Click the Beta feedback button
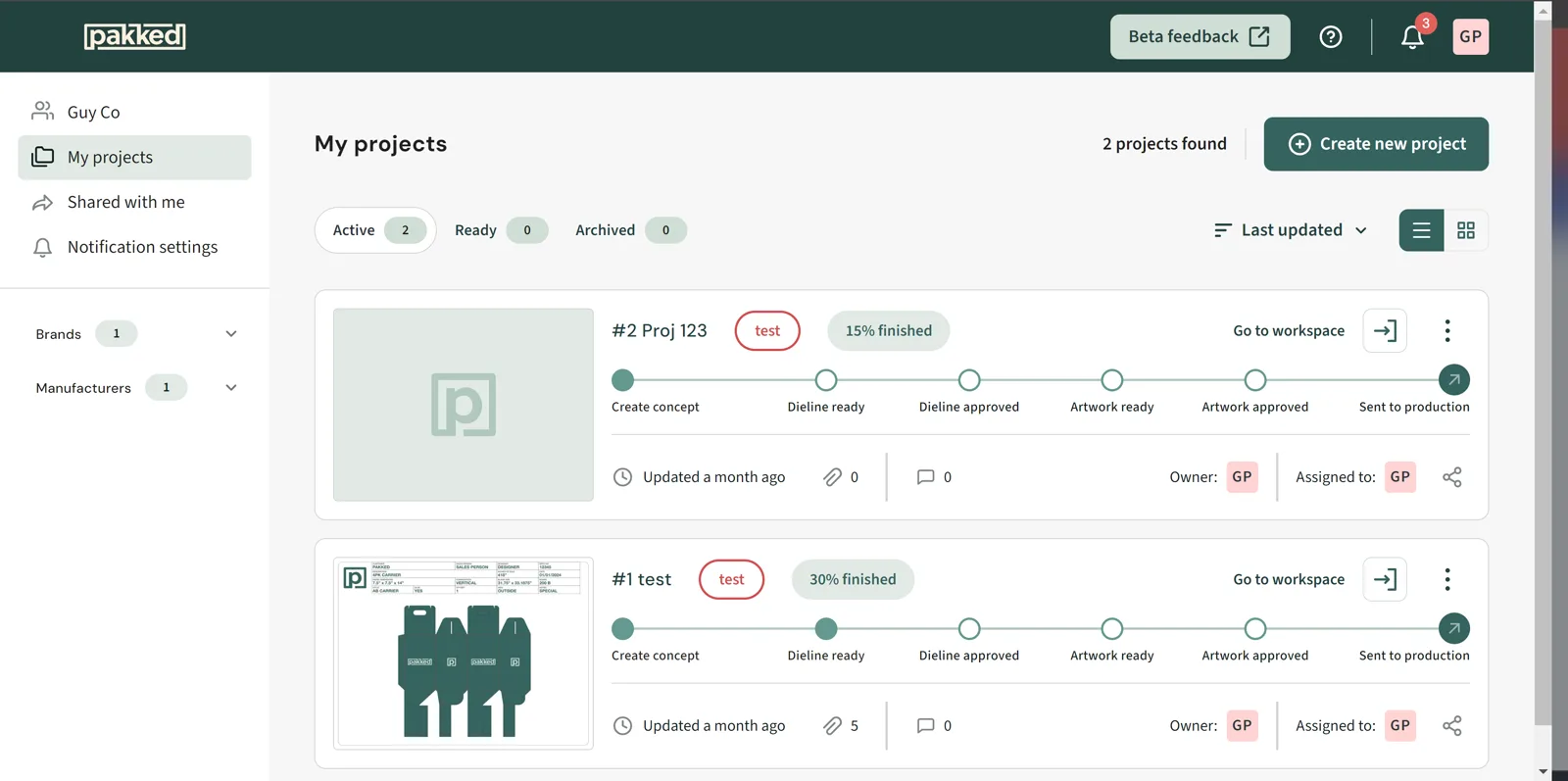 (x=1200, y=37)
